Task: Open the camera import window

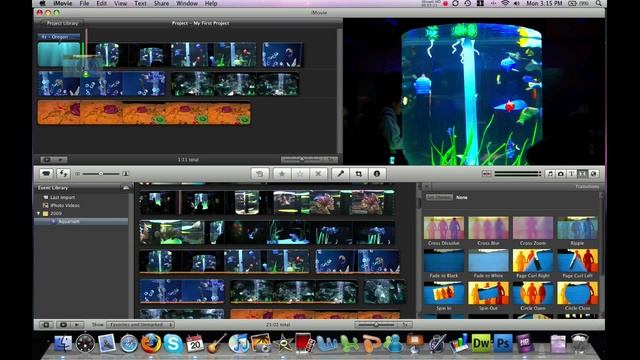Action: (46, 173)
